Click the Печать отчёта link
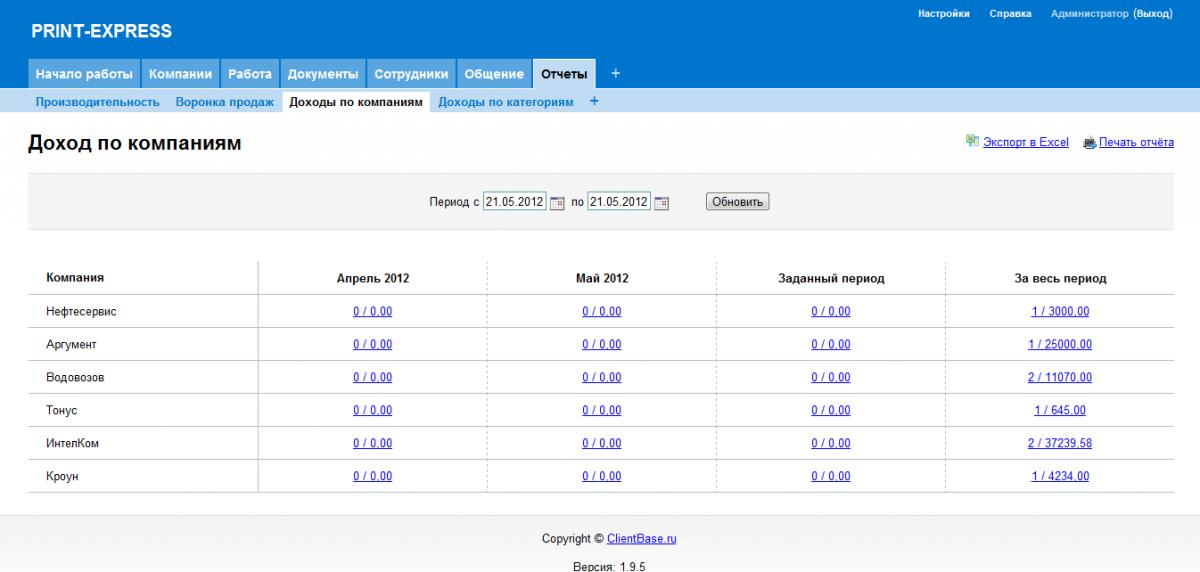The height and width of the screenshot is (572, 1200). (1136, 143)
